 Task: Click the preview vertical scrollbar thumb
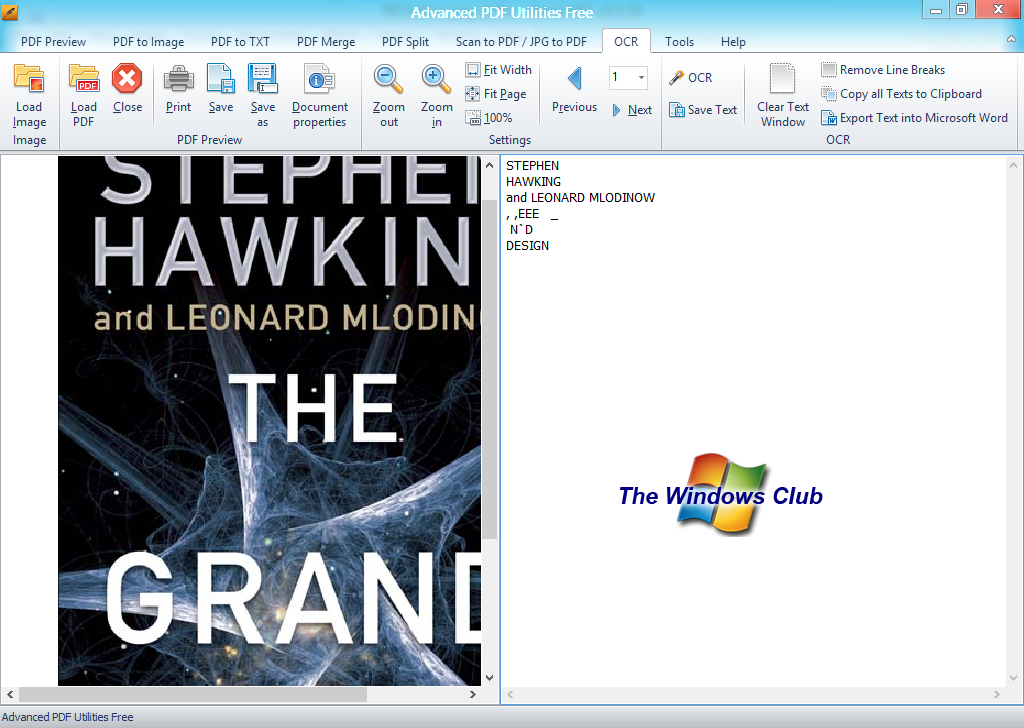[490, 369]
